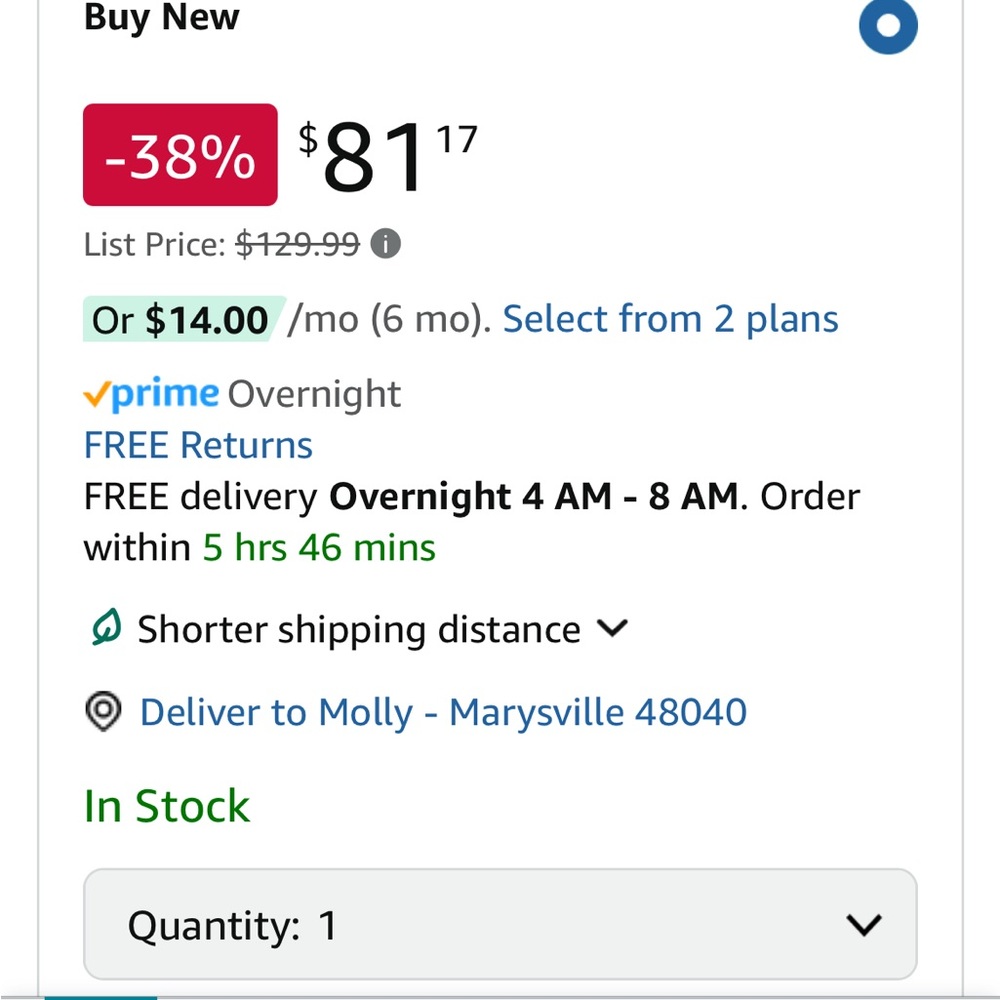1000x1000 pixels.
Task: Click the green leaf sustainability icon
Action: click(x=104, y=629)
